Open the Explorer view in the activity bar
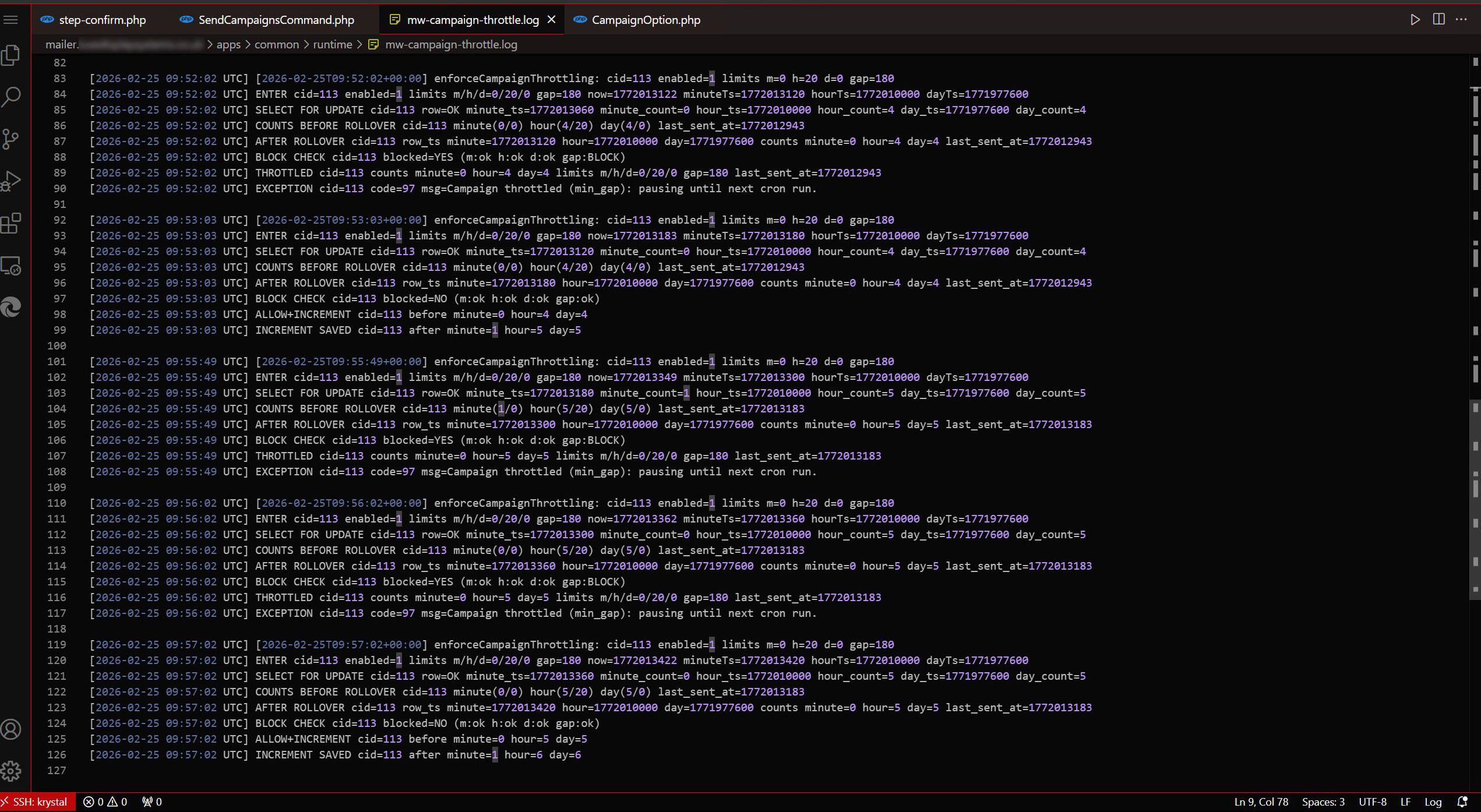 tap(11, 55)
